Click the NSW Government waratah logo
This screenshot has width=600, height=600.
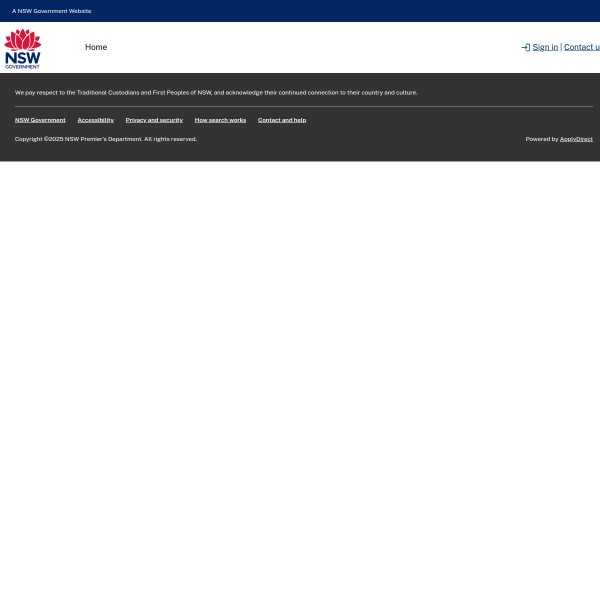click(x=22, y=47)
